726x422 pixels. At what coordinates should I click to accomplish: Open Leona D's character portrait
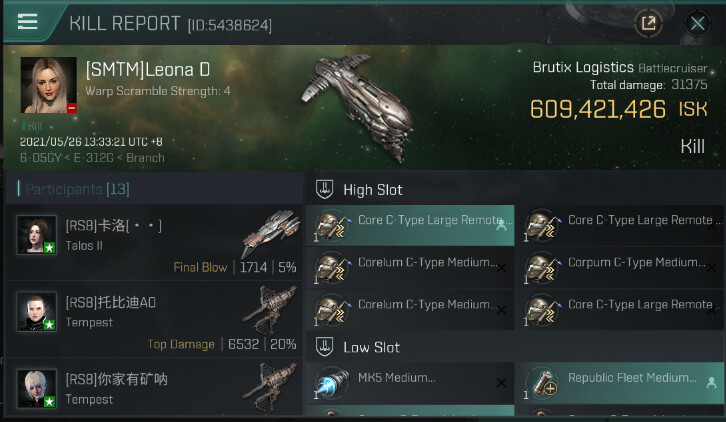[49, 85]
